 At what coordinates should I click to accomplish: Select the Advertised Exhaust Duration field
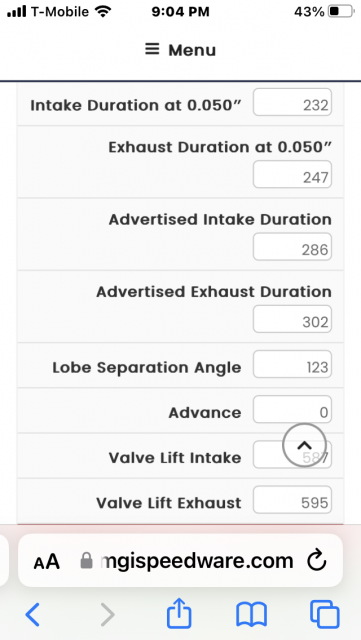coord(292,319)
